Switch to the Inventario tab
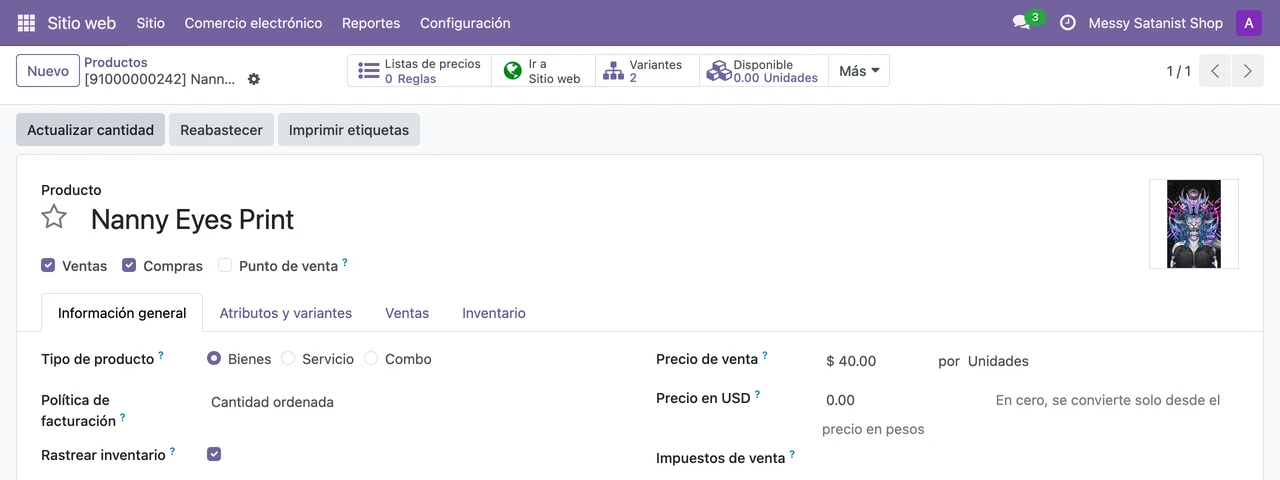This screenshot has width=1280, height=480. pyautogui.click(x=494, y=313)
